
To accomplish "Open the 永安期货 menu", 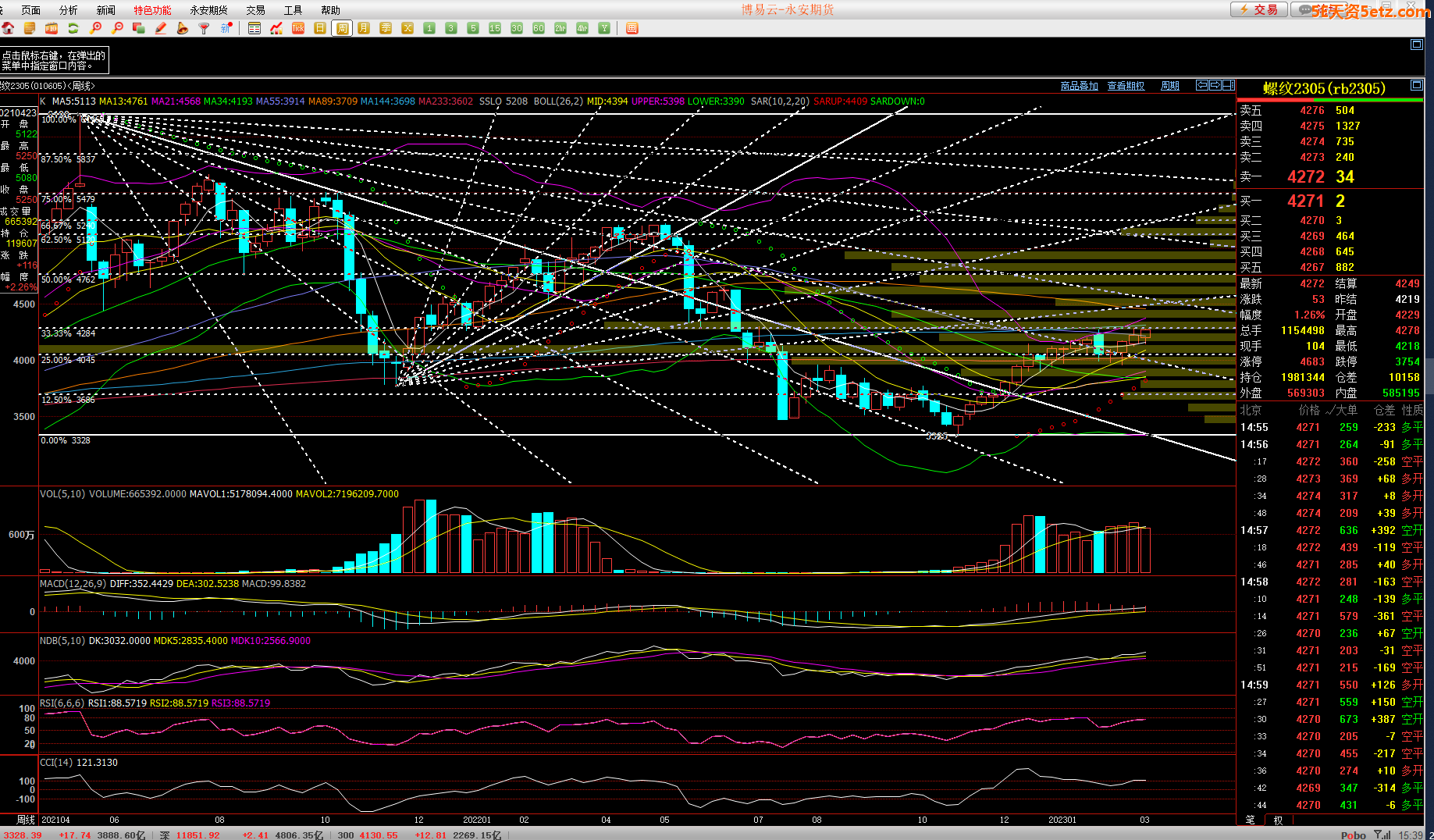I will (209, 10).
